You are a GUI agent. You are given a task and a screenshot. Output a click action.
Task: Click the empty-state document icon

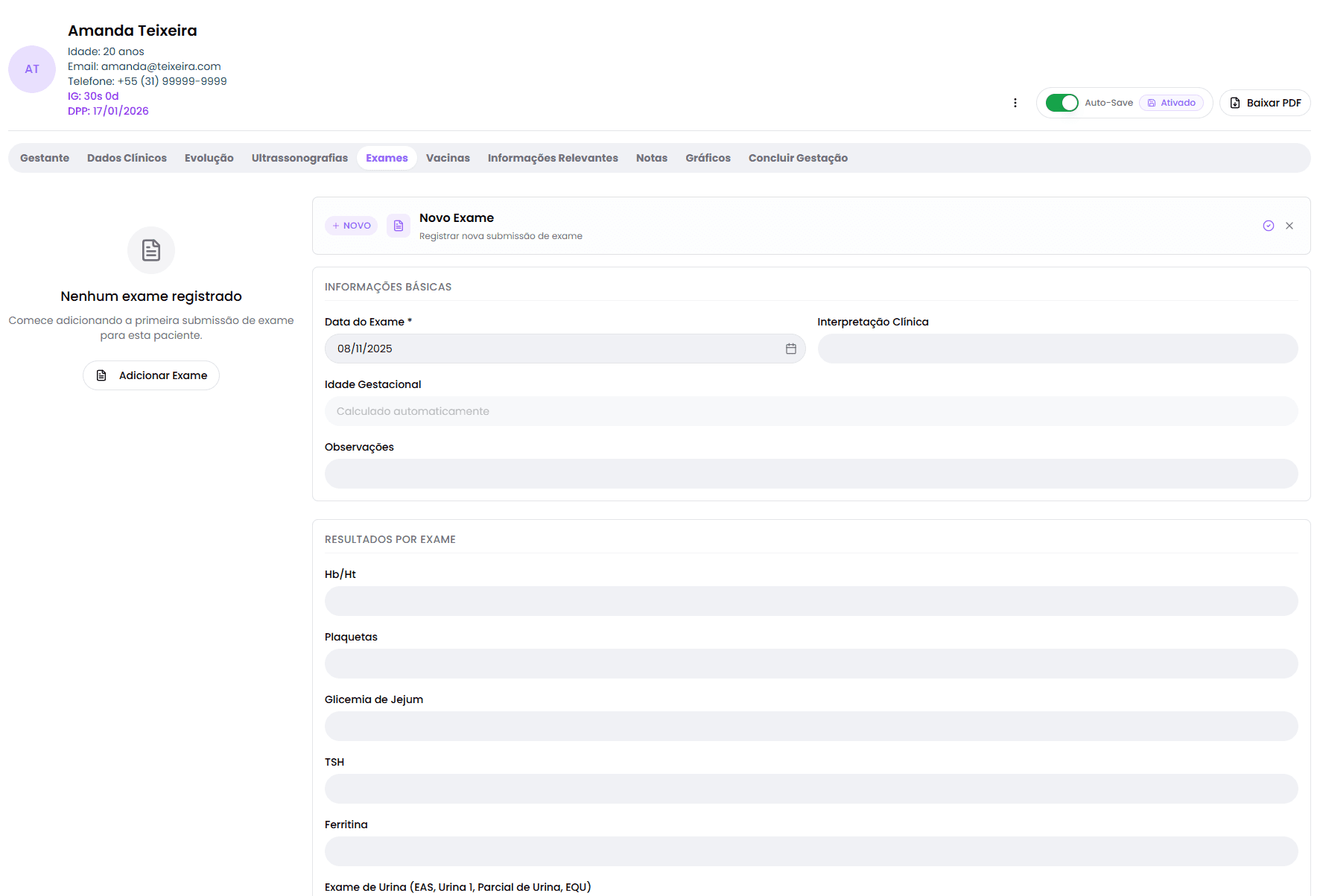click(x=151, y=250)
